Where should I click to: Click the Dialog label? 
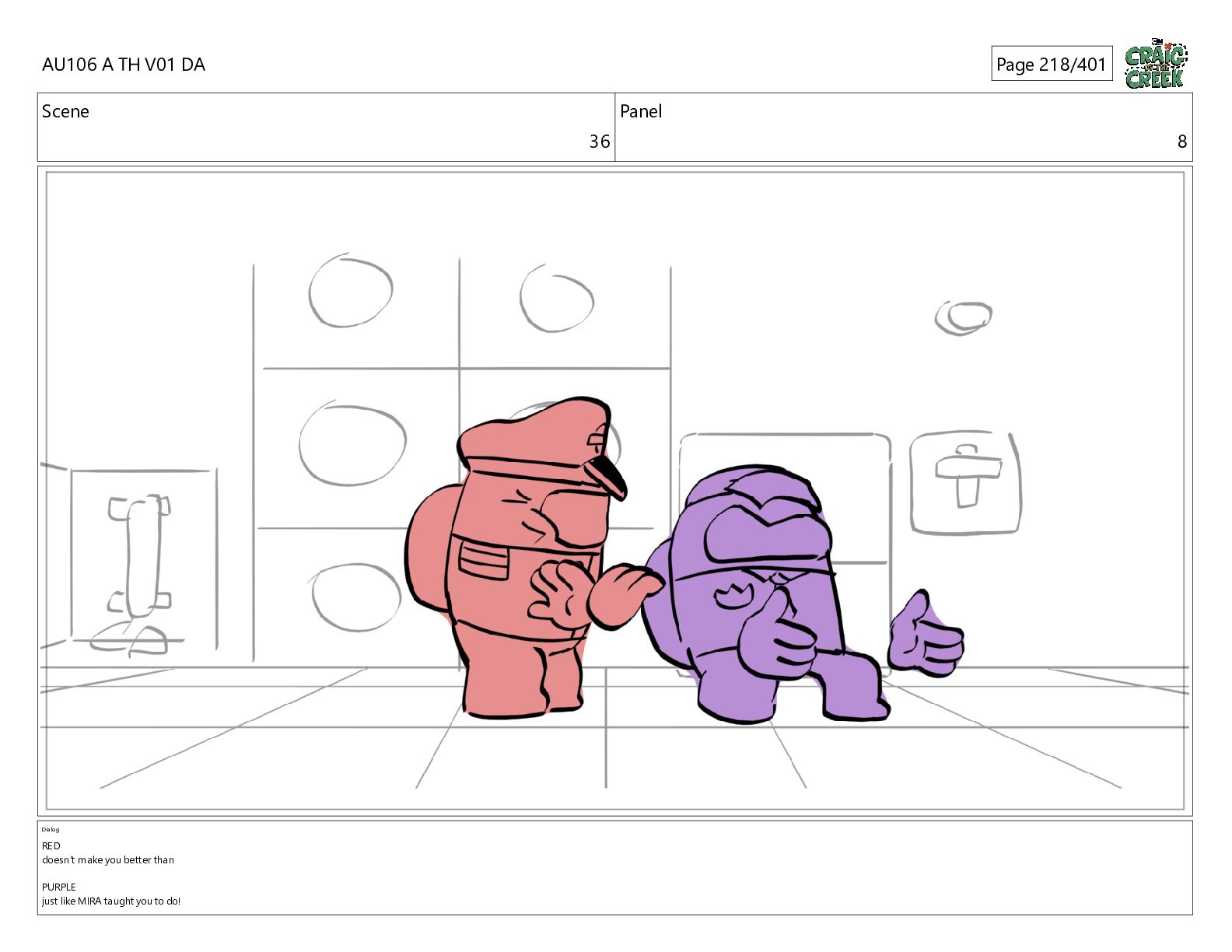[x=51, y=829]
